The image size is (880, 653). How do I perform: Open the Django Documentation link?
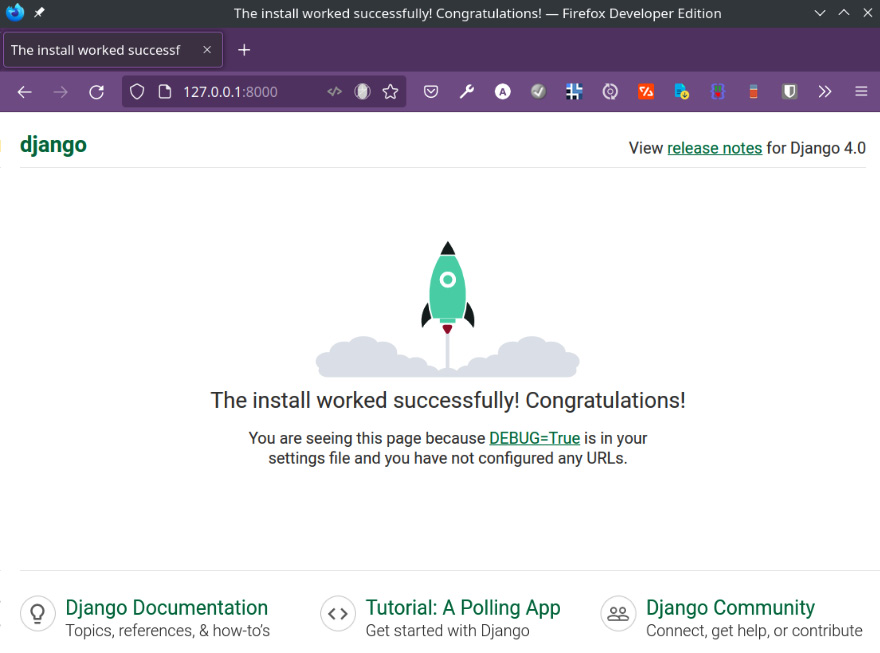[167, 608]
